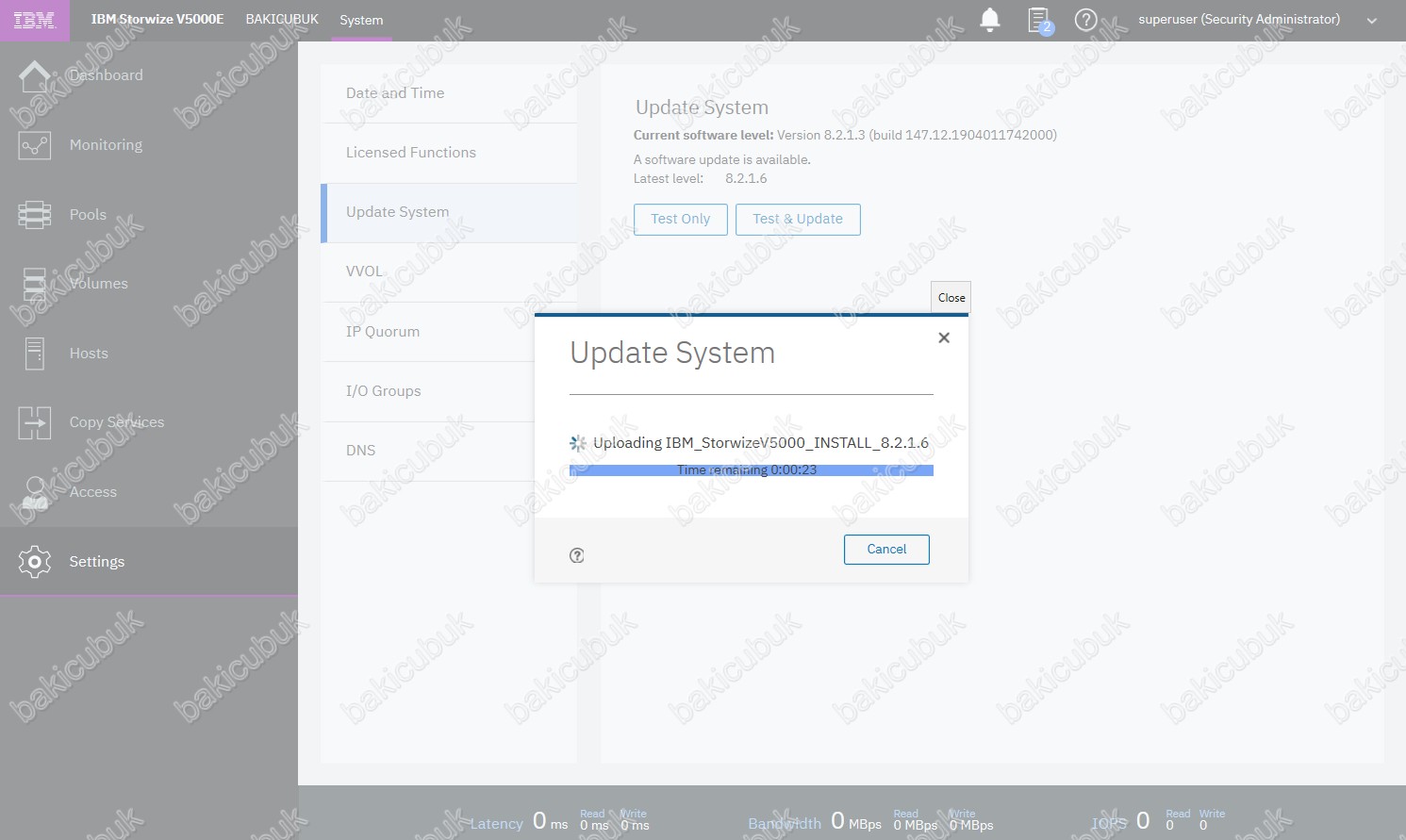
Task: Click the Access user icon
Action: pos(35,492)
